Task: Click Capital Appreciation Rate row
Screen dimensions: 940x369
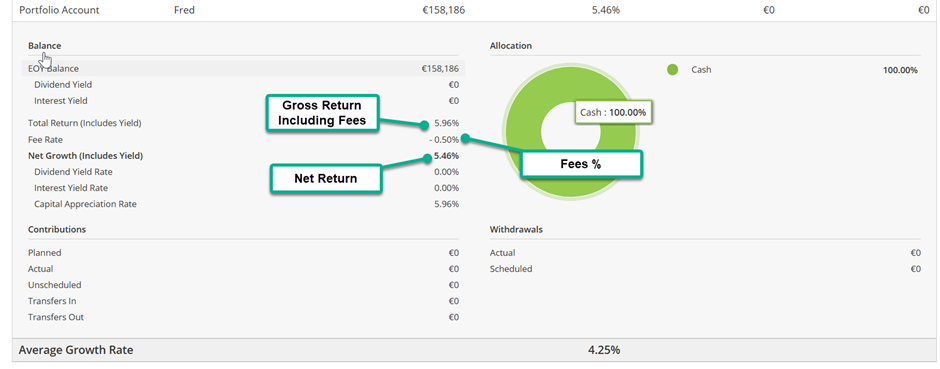Action: point(243,204)
